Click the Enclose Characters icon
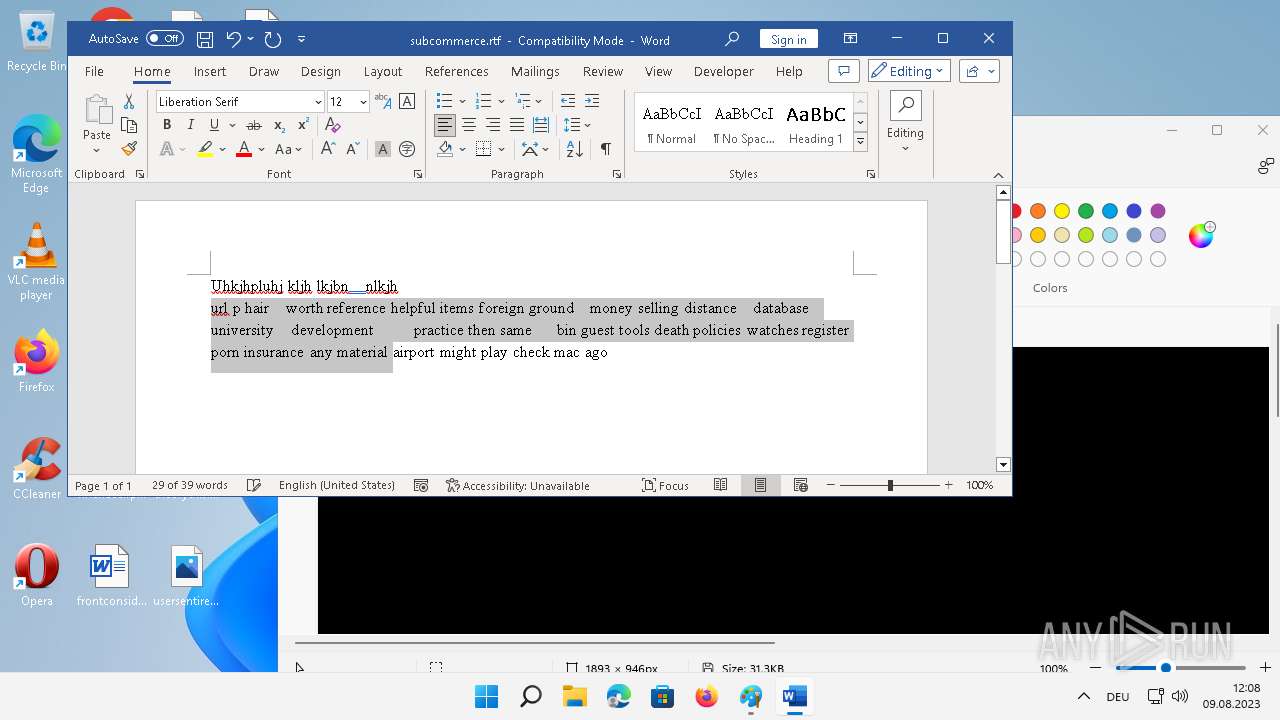This screenshot has height=720, width=1280. click(x=407, y=149)
